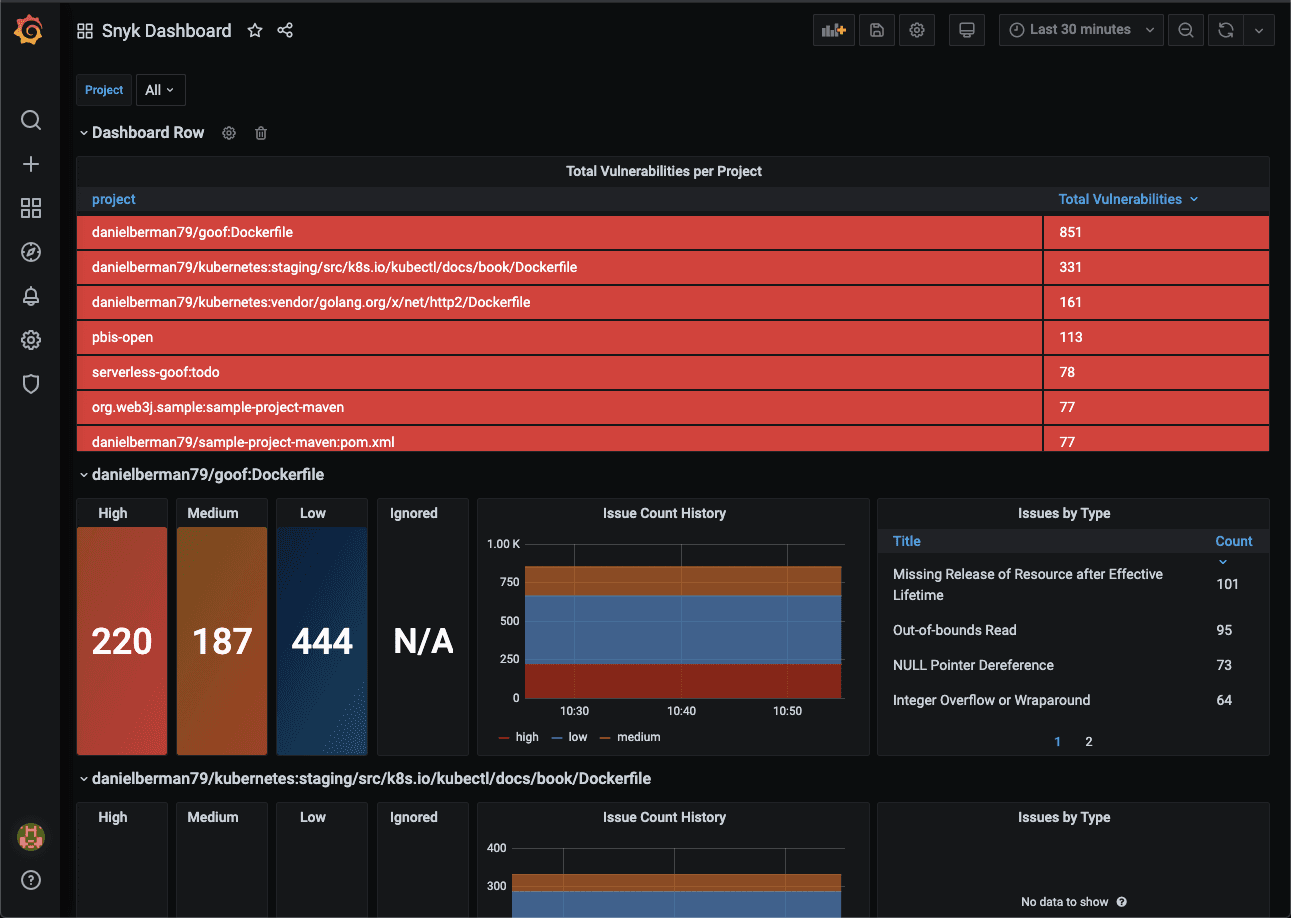Sort Issues by Type by Count
Screen dimensions: 1291x918
click(1234, 541)
